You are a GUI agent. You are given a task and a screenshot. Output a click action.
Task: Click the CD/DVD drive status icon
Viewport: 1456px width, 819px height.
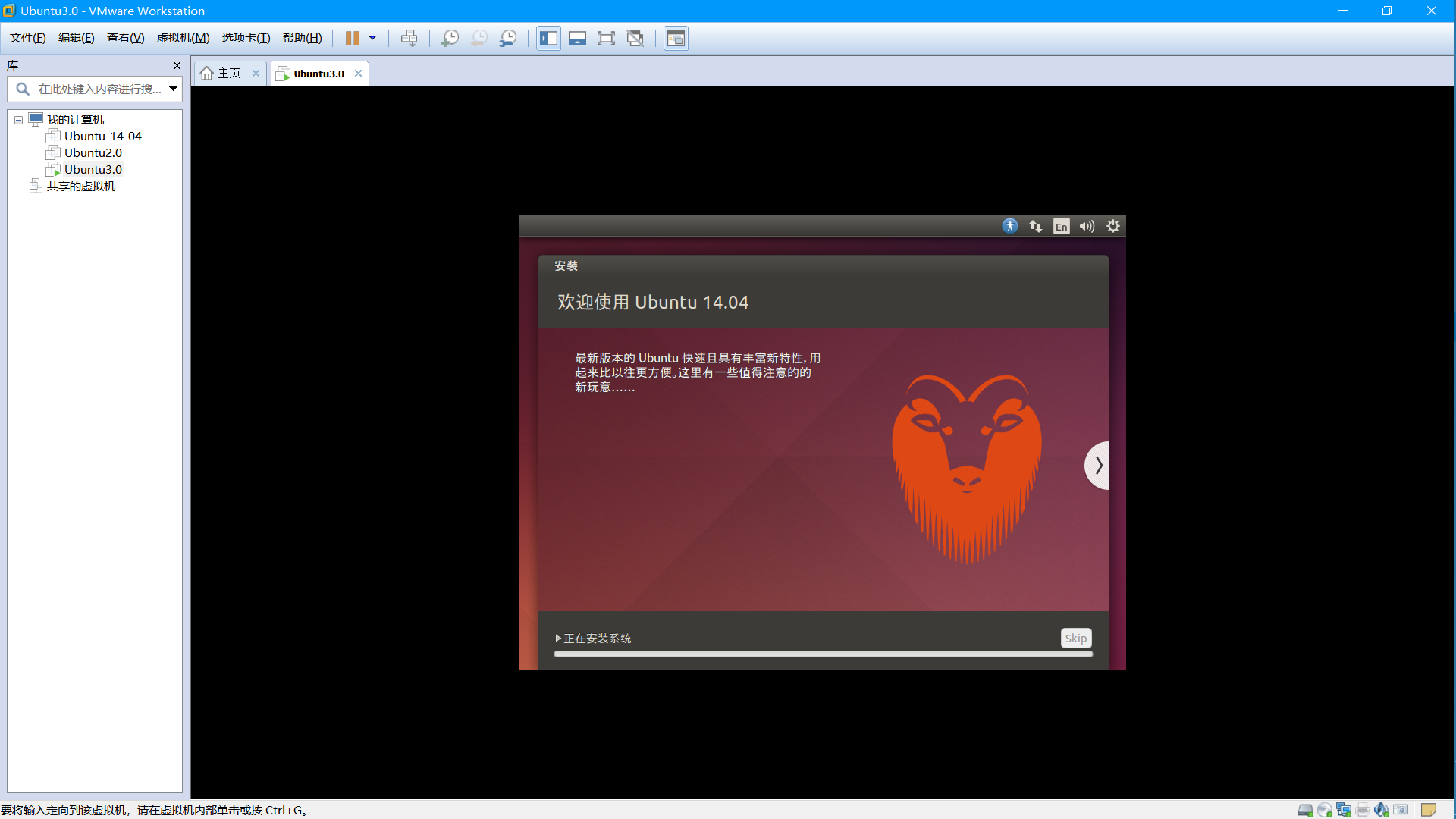pyautogui.click(x=1326, y=810)
